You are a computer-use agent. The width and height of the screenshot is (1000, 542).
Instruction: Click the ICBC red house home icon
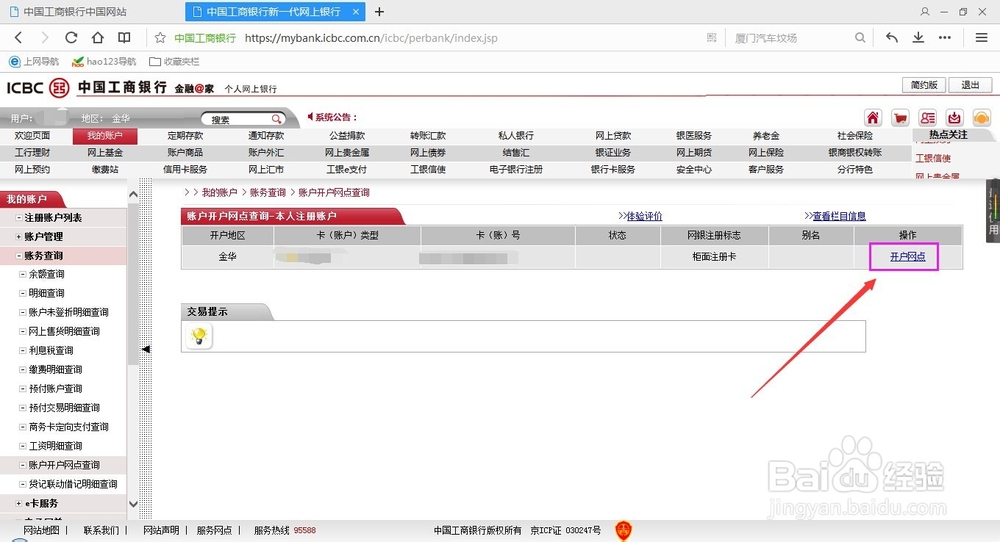point(872,118)
